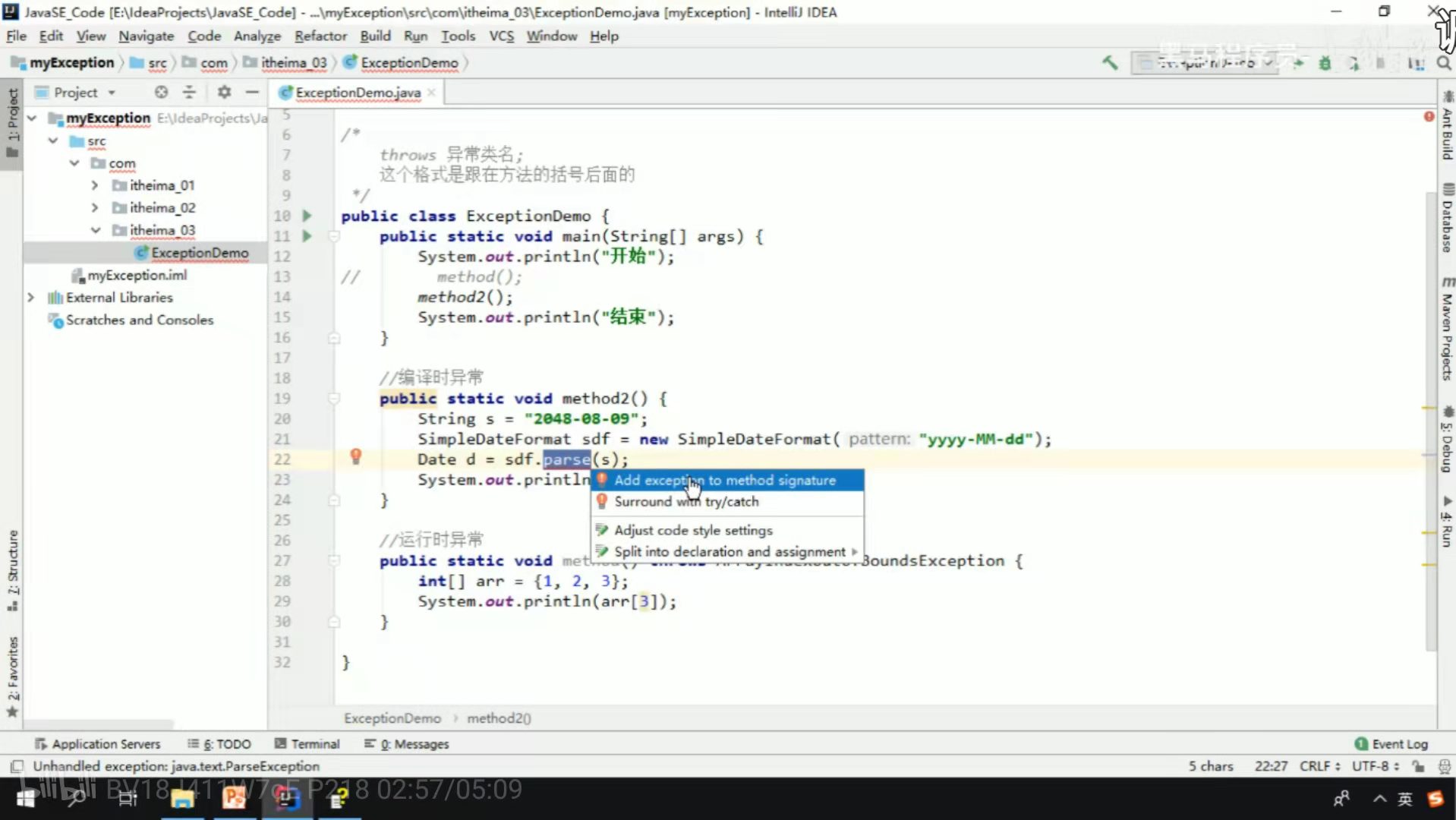Start debugging with the bug icon
Image resolution: width=1456 pixels, height=820 pixels.
tap(1324, 64)
